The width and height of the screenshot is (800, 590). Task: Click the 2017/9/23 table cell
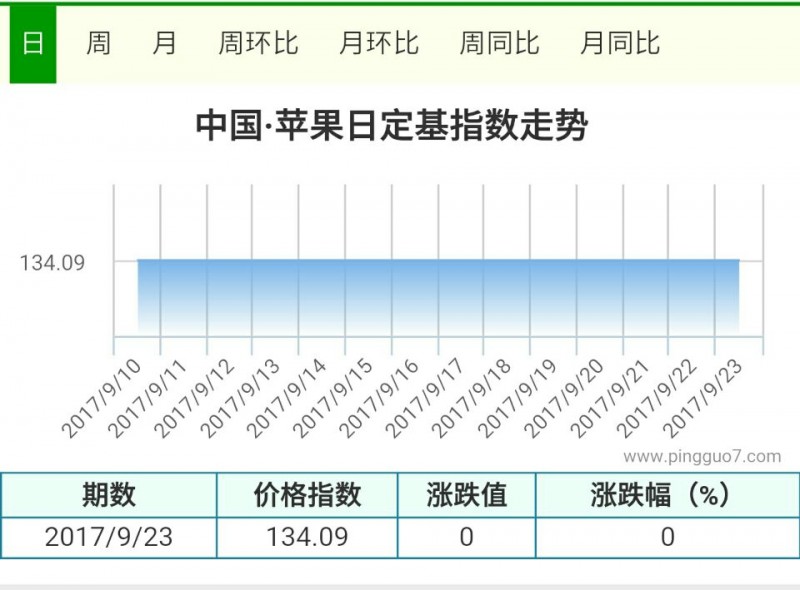click(x=109, y=537)
